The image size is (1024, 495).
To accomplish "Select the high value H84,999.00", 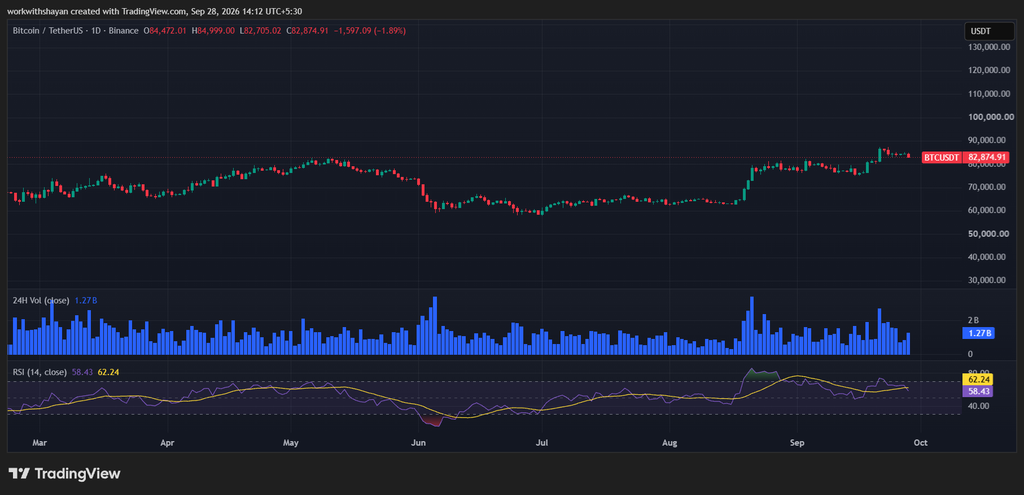I will pos(213,31).
